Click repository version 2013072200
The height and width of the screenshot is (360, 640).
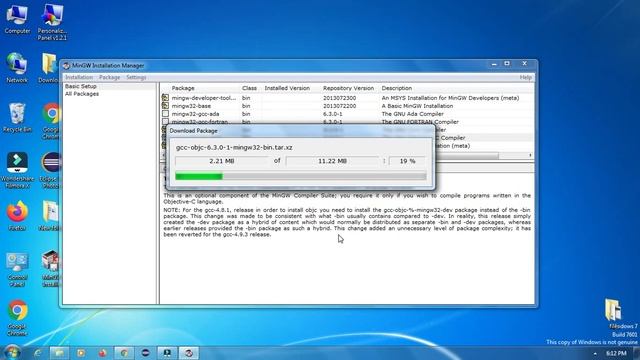tap(339, 106)
